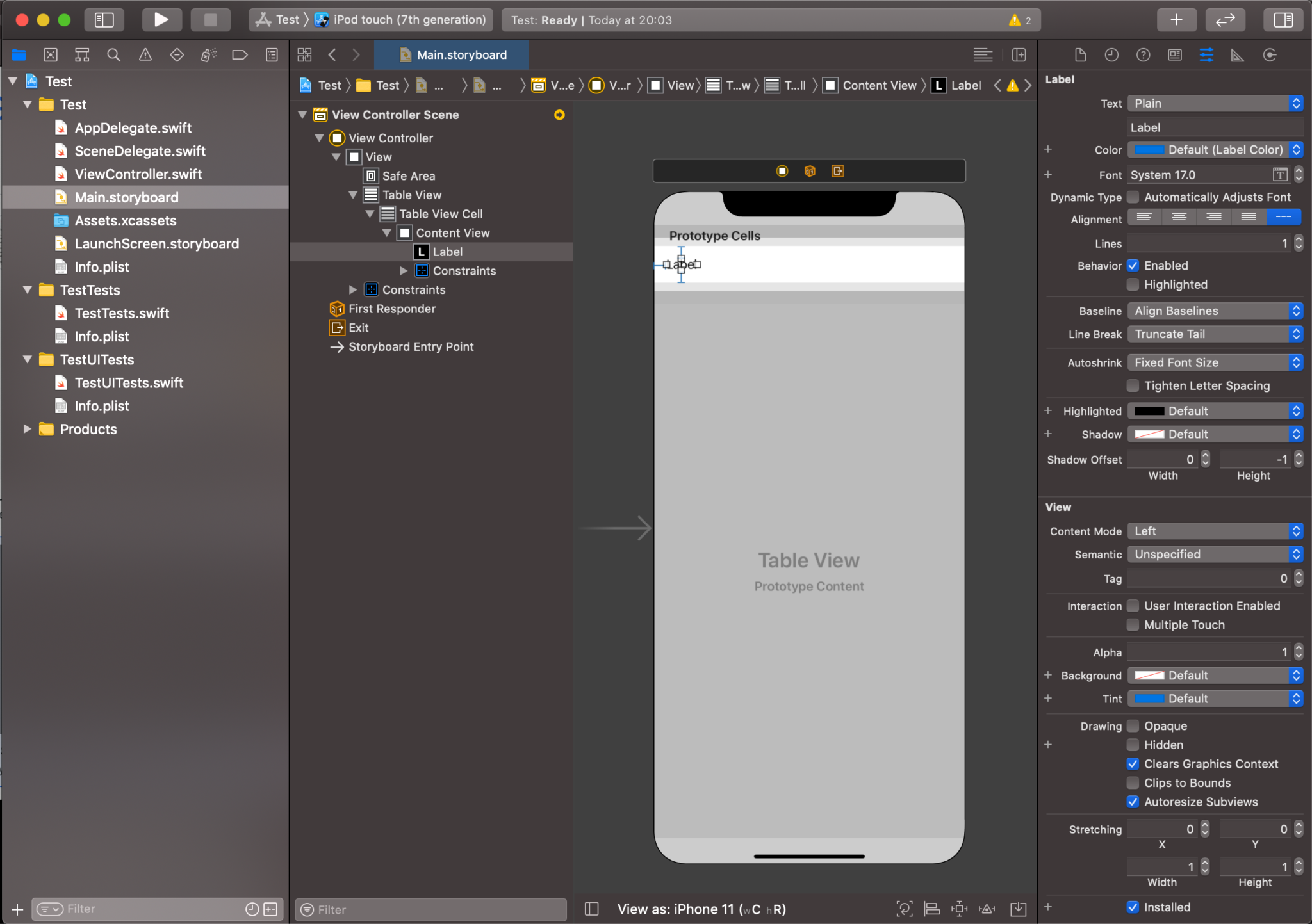Select Content View in the jump bar
The height and width of the screenshot is (924, 1312).
(x=879, y=85)
